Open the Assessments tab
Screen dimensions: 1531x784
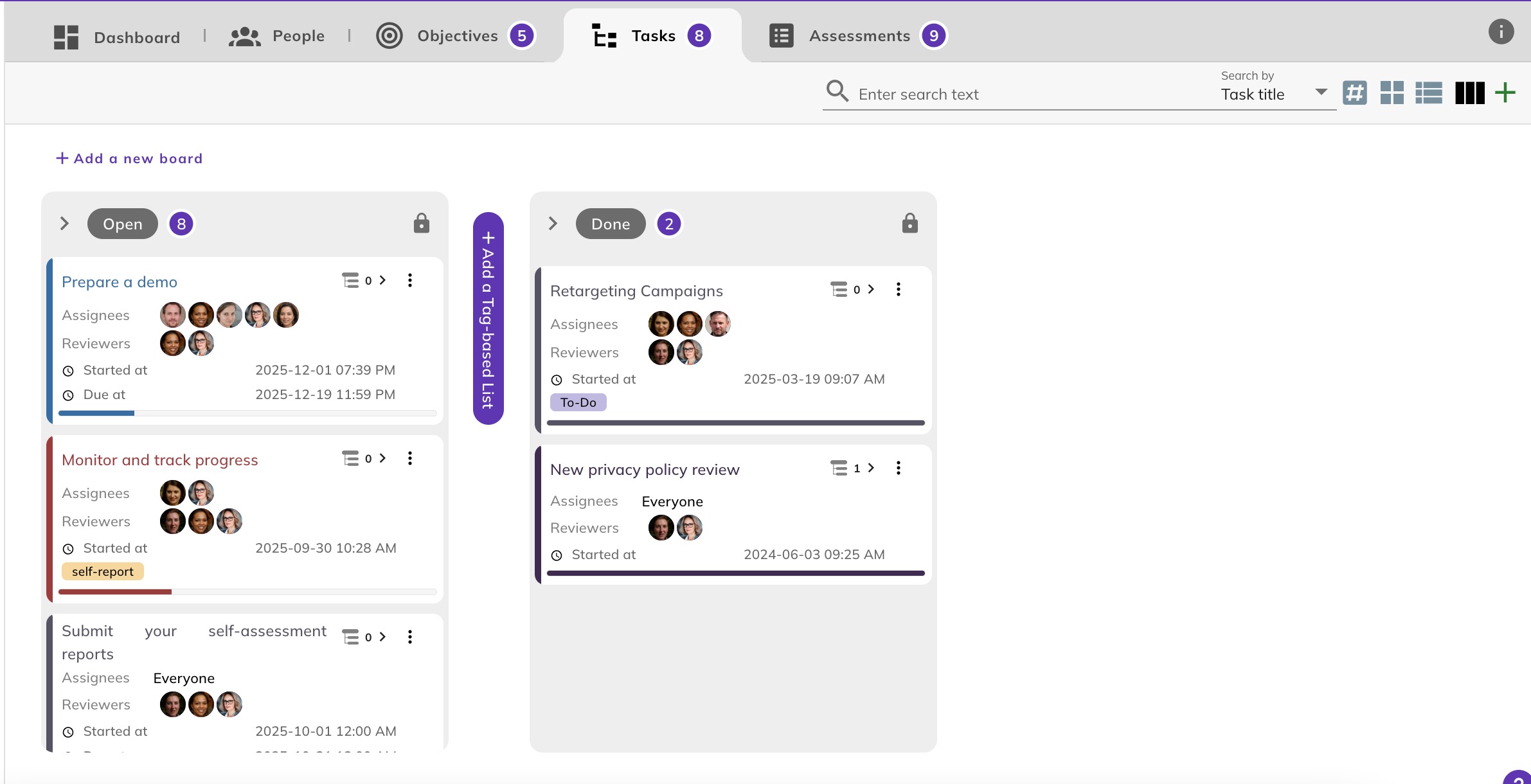click(859, 36)
